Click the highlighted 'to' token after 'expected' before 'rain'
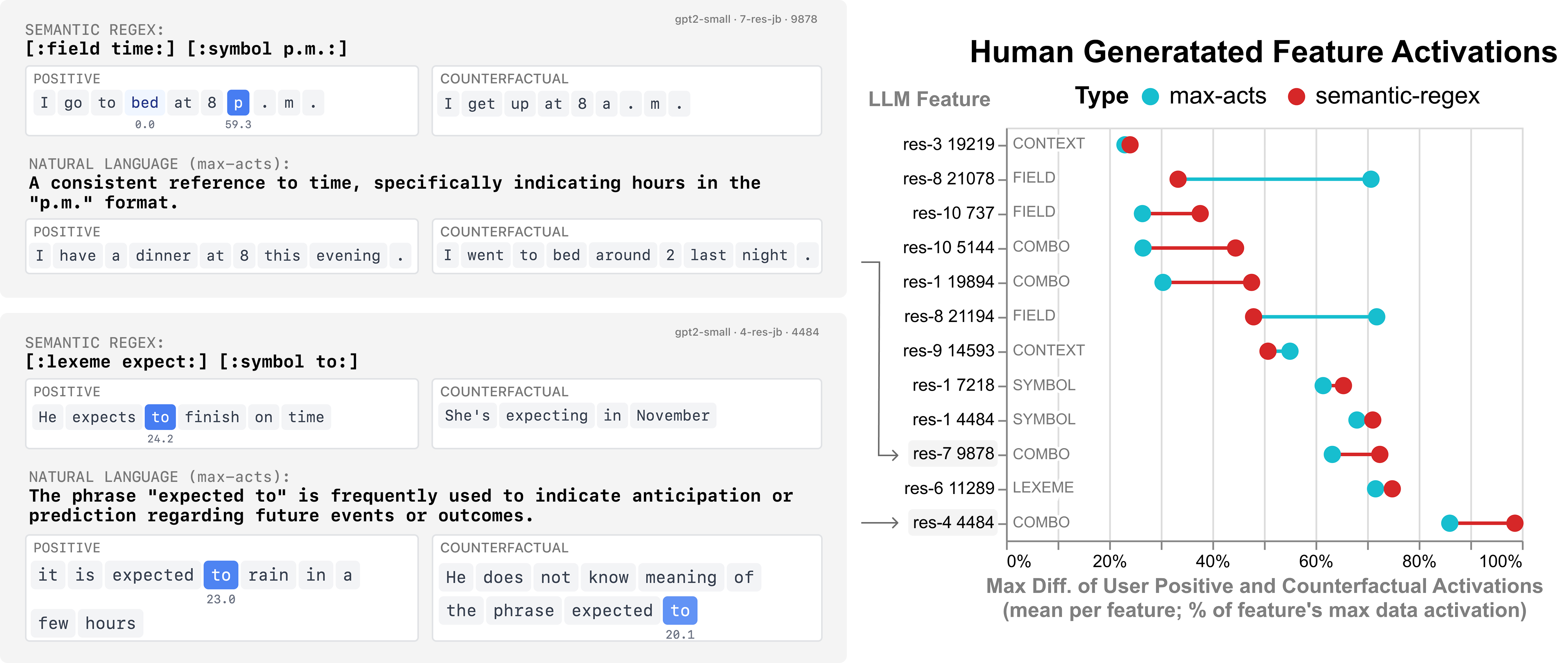Image resolution: width=1568 pixels, height=663 pixels. tap(220, 575)
